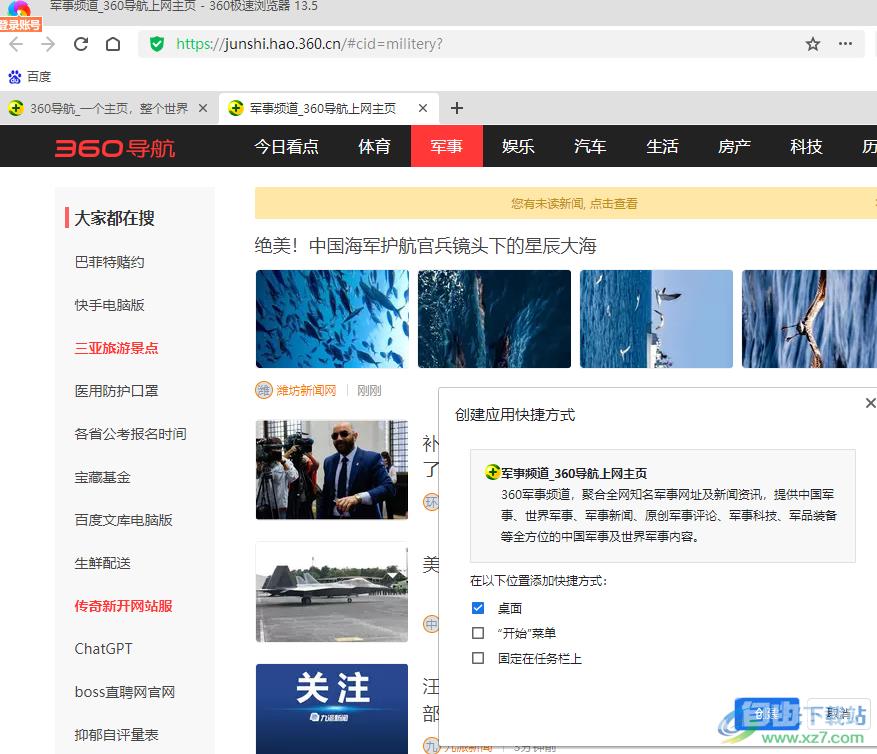Open the 房产 channel
The height and width of the screenshot is (754, 877).
pos(734,147)
